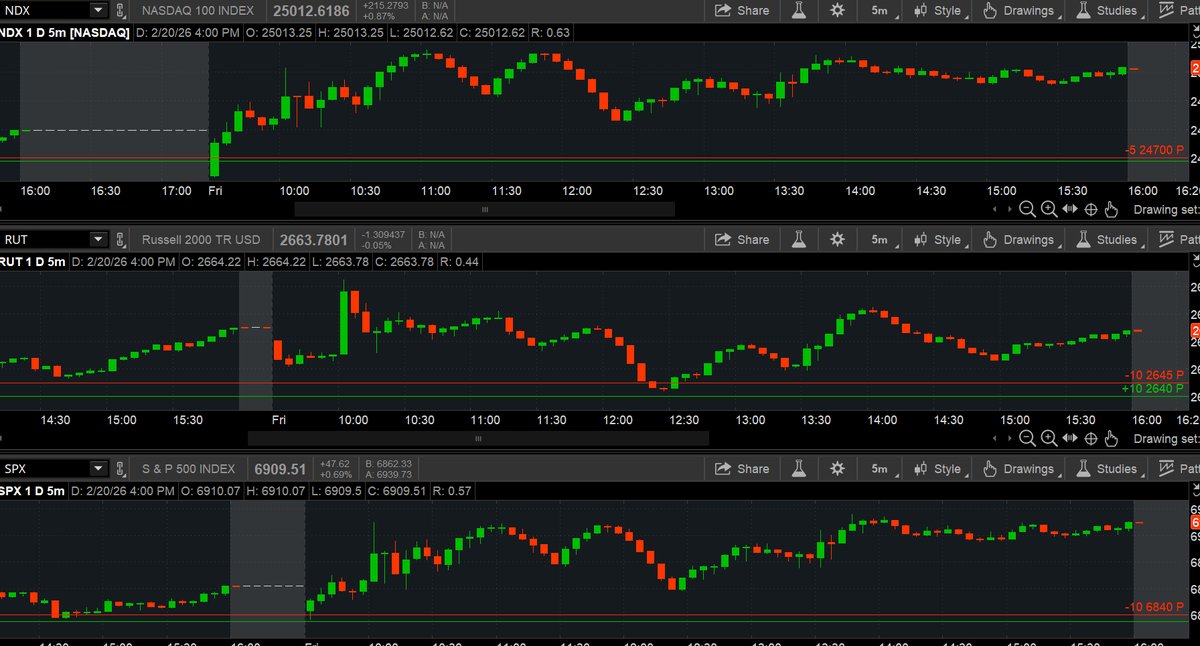
Task: Click the '-10 2645 P' order label on RUT chart
Action: pos(1153,375)
